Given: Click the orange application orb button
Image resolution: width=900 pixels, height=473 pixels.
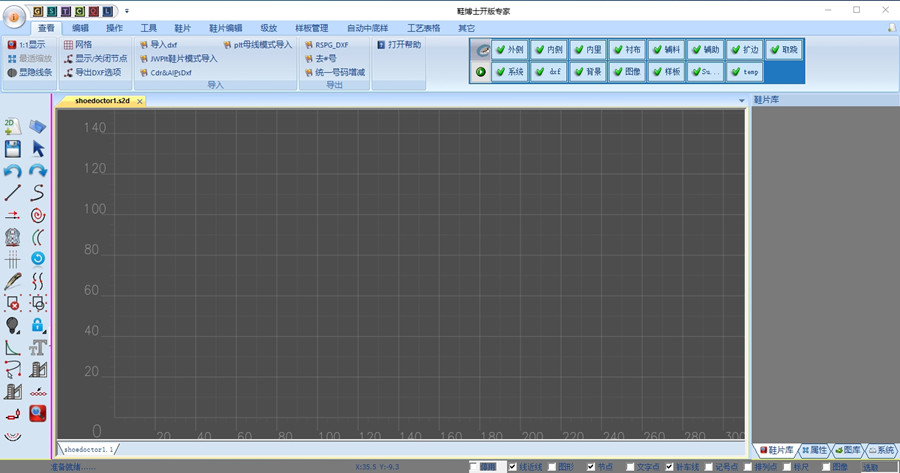Looking at the screenshot, I should click(x=14, y=17).
